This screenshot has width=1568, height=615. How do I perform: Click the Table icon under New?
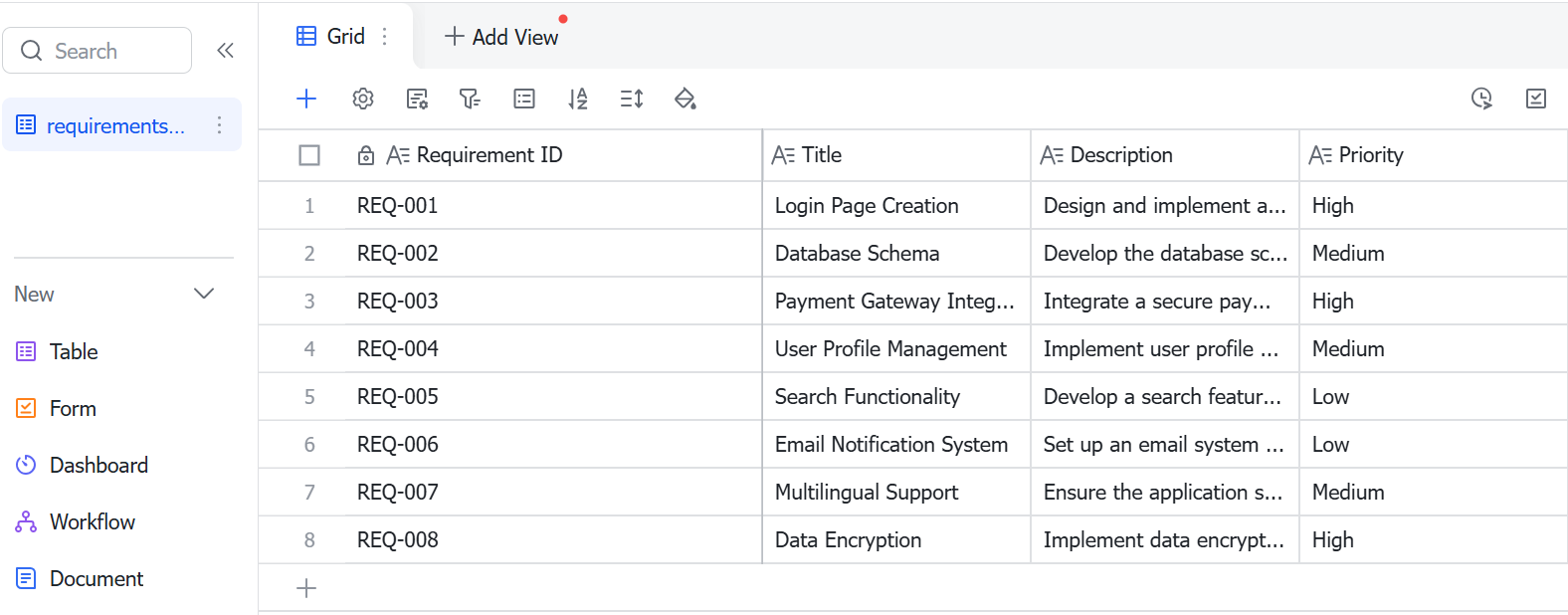pyautogui.click(x=26, y=351)
